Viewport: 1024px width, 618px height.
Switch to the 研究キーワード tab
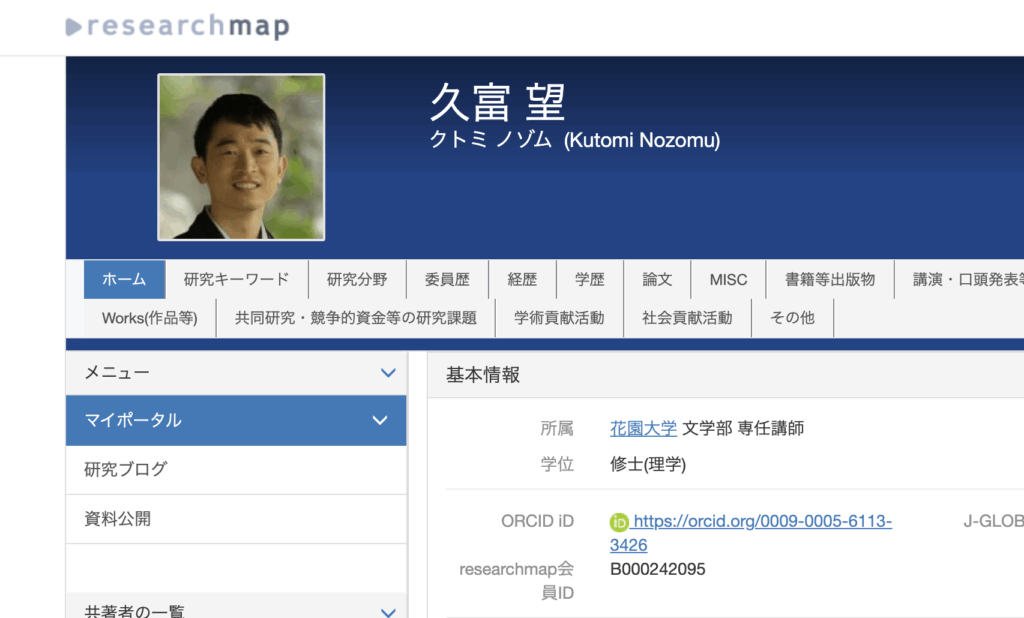point(236,280)
